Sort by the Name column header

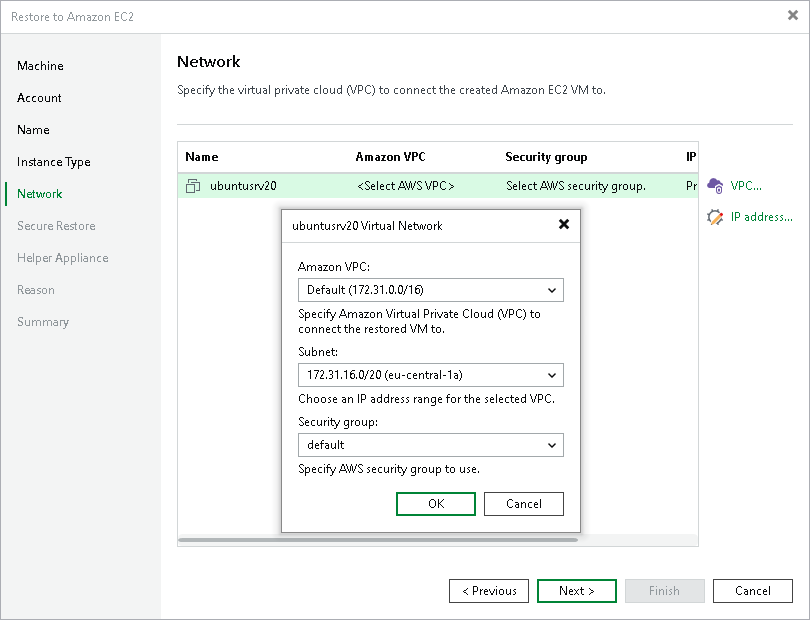[202, 157]
